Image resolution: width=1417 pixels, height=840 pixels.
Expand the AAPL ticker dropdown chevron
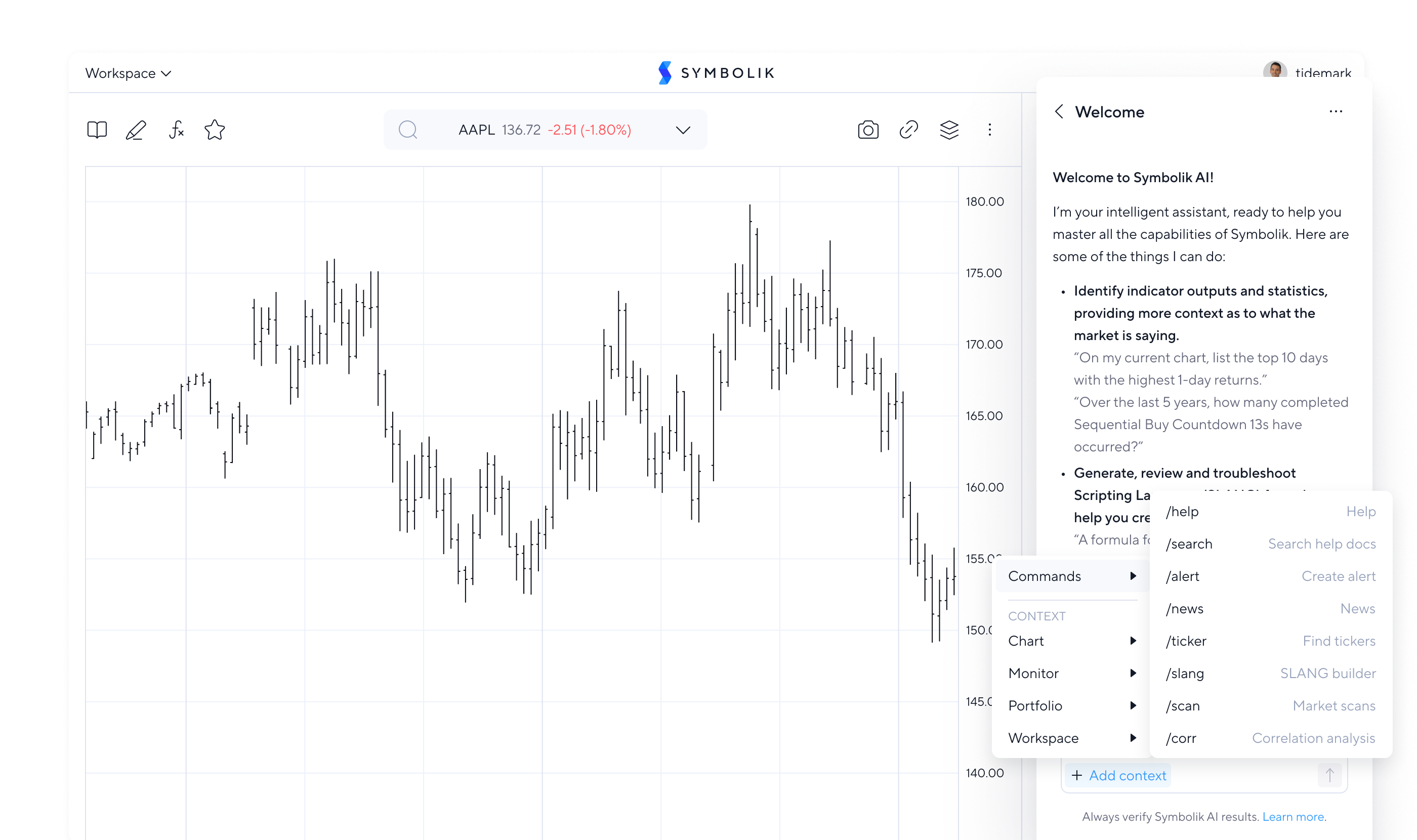point(683,130)
